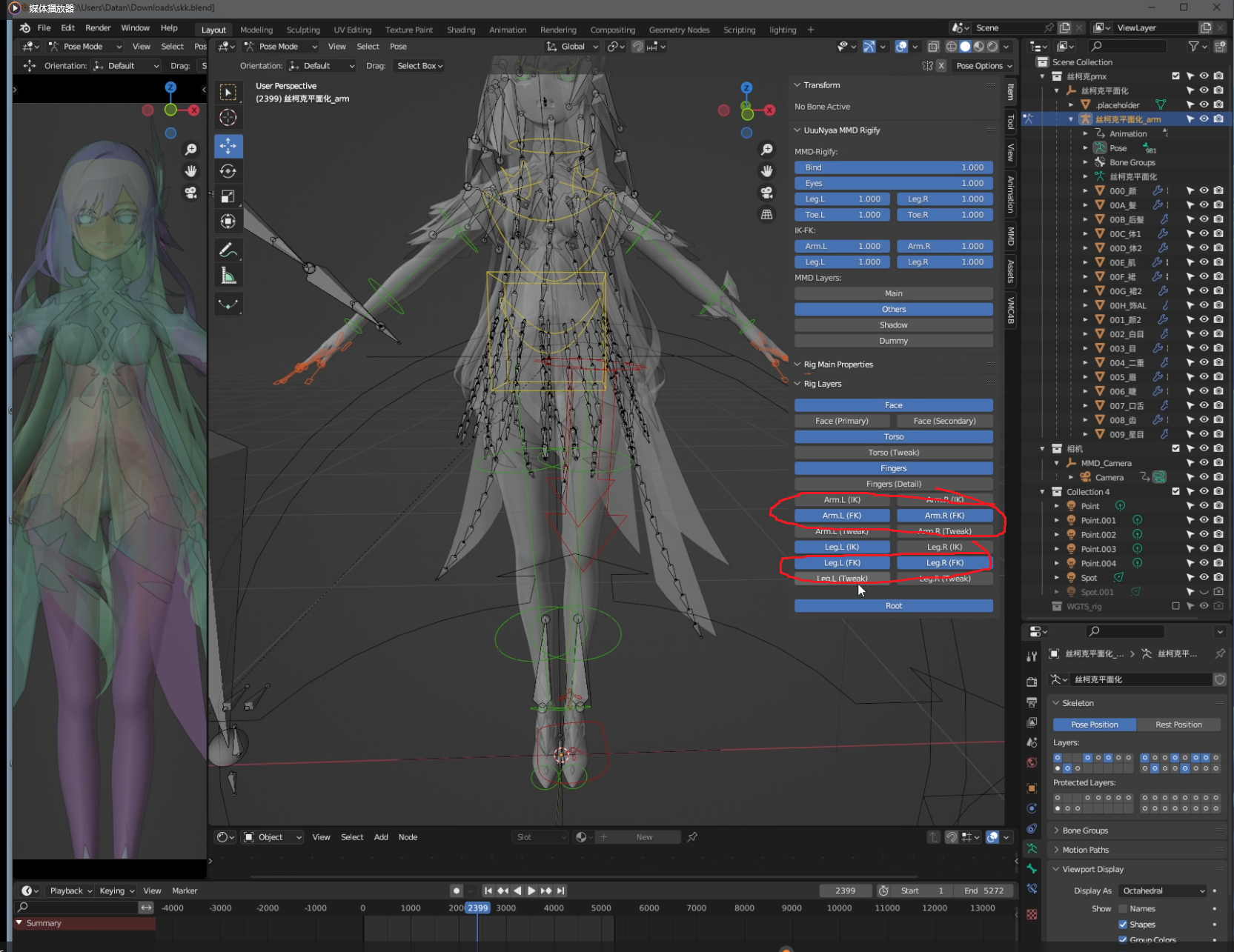
Task: Select the Scale tool icon
Action: pyautogui.click(x=228, y=196)
